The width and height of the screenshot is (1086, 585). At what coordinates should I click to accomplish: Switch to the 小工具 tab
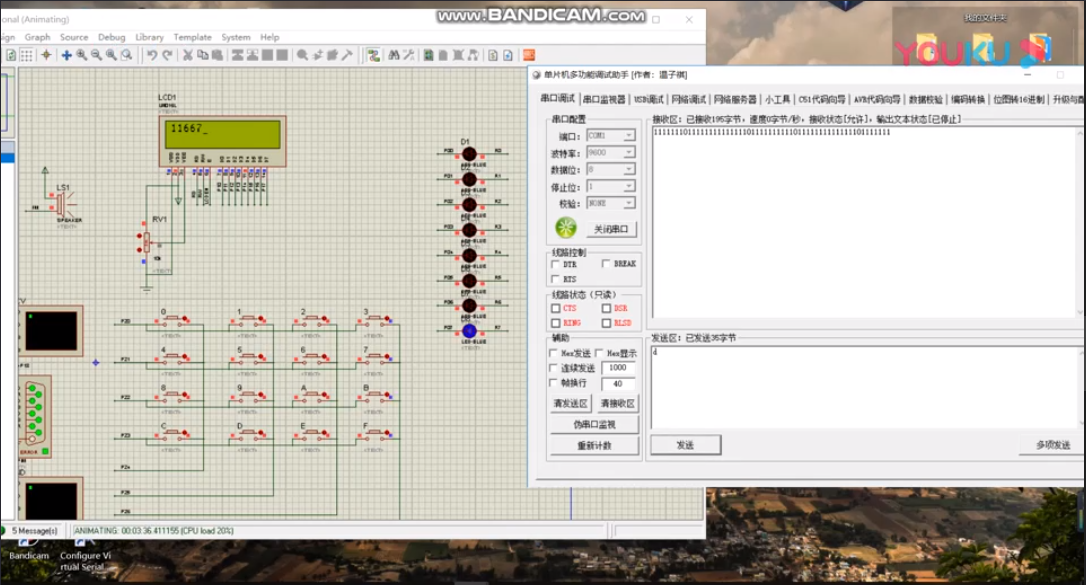777,100
